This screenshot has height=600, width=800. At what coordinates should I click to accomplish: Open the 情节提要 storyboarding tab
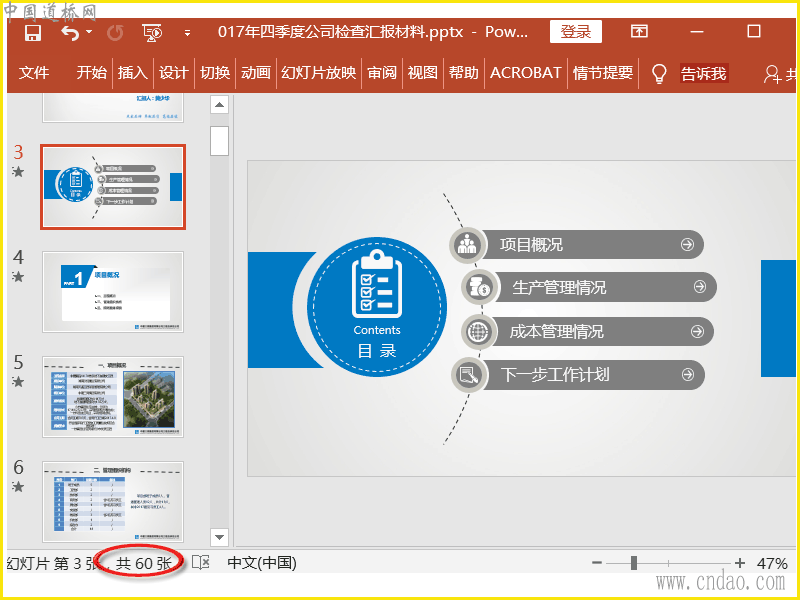[x=603, y=73]
